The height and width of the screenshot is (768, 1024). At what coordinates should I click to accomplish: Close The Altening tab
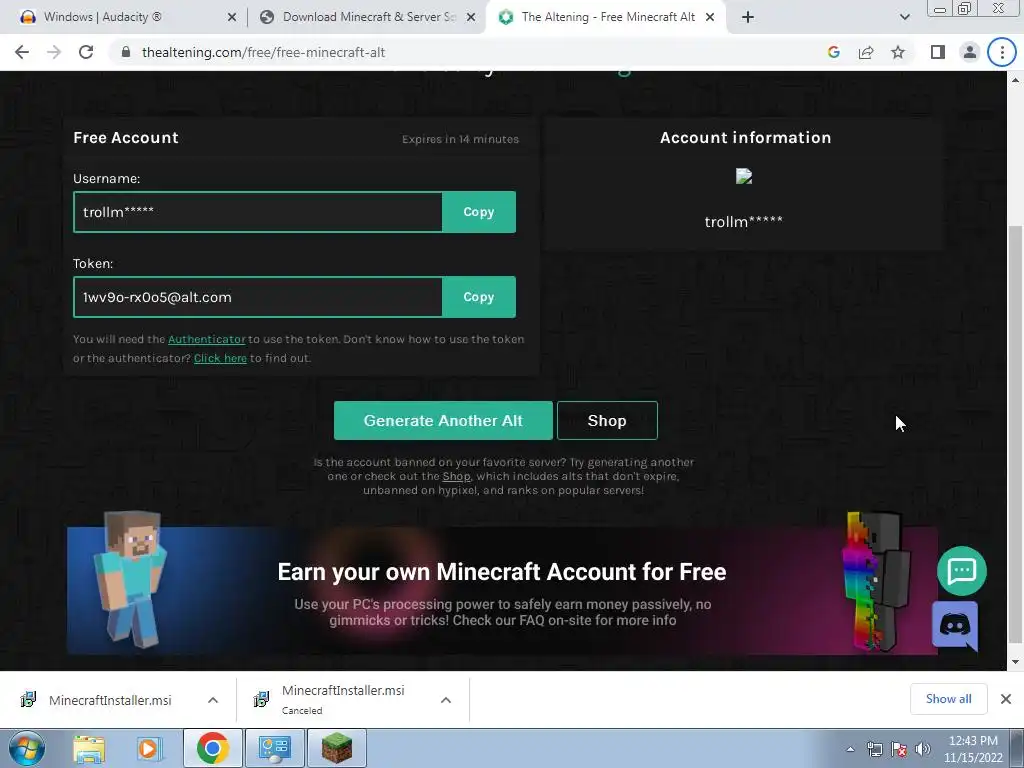click(x=710, y=18)
